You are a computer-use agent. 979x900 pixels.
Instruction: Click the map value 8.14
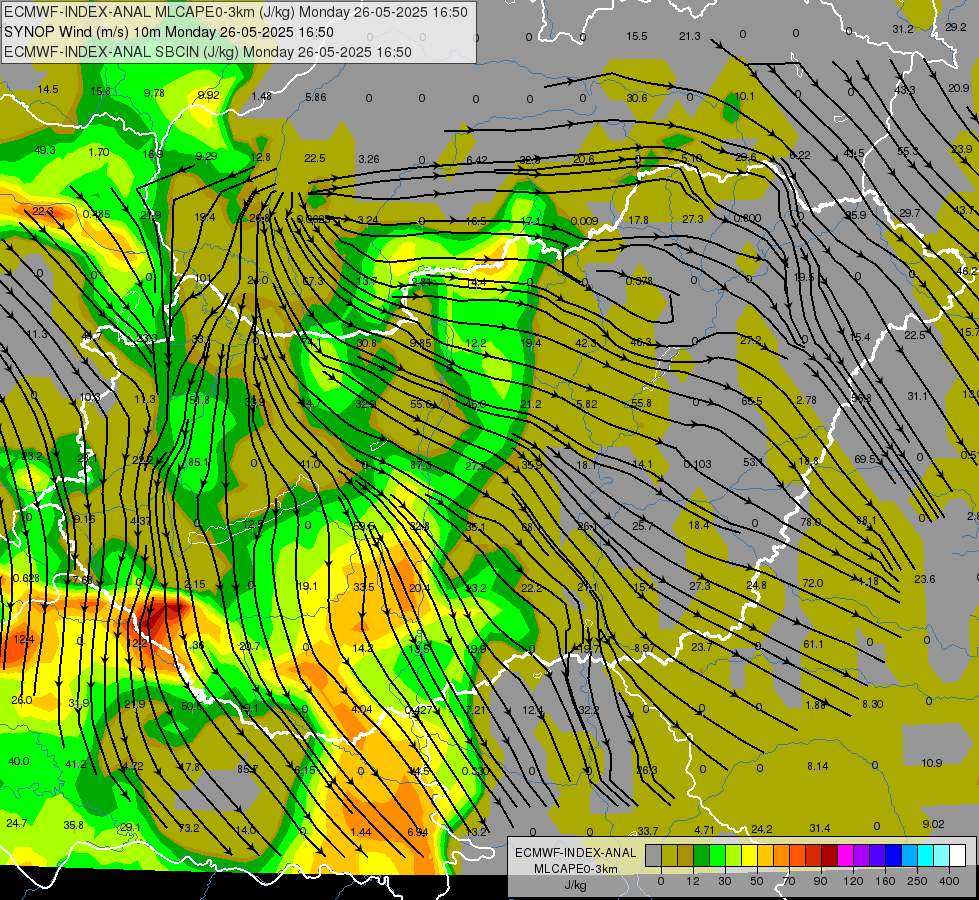click(x=817, y=766)
